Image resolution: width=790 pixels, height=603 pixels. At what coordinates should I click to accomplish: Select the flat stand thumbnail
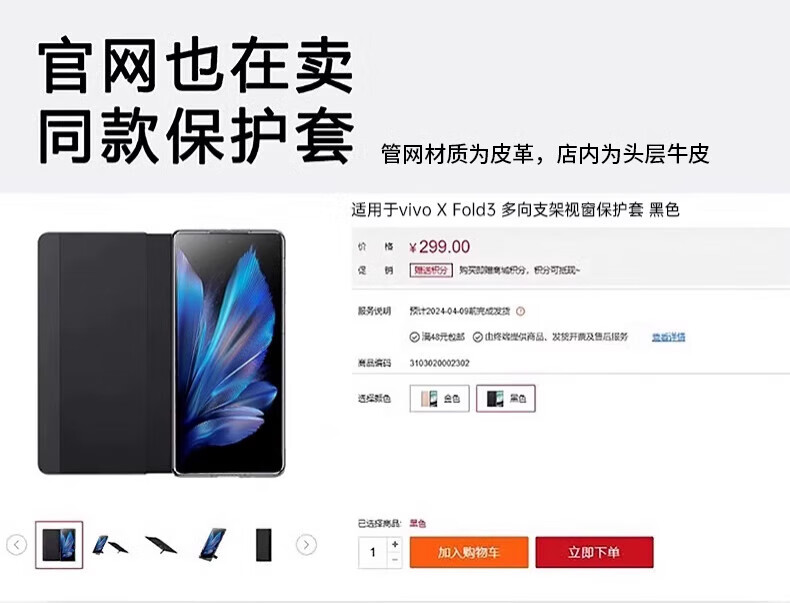pyautogui.click(x=161, y=545)
